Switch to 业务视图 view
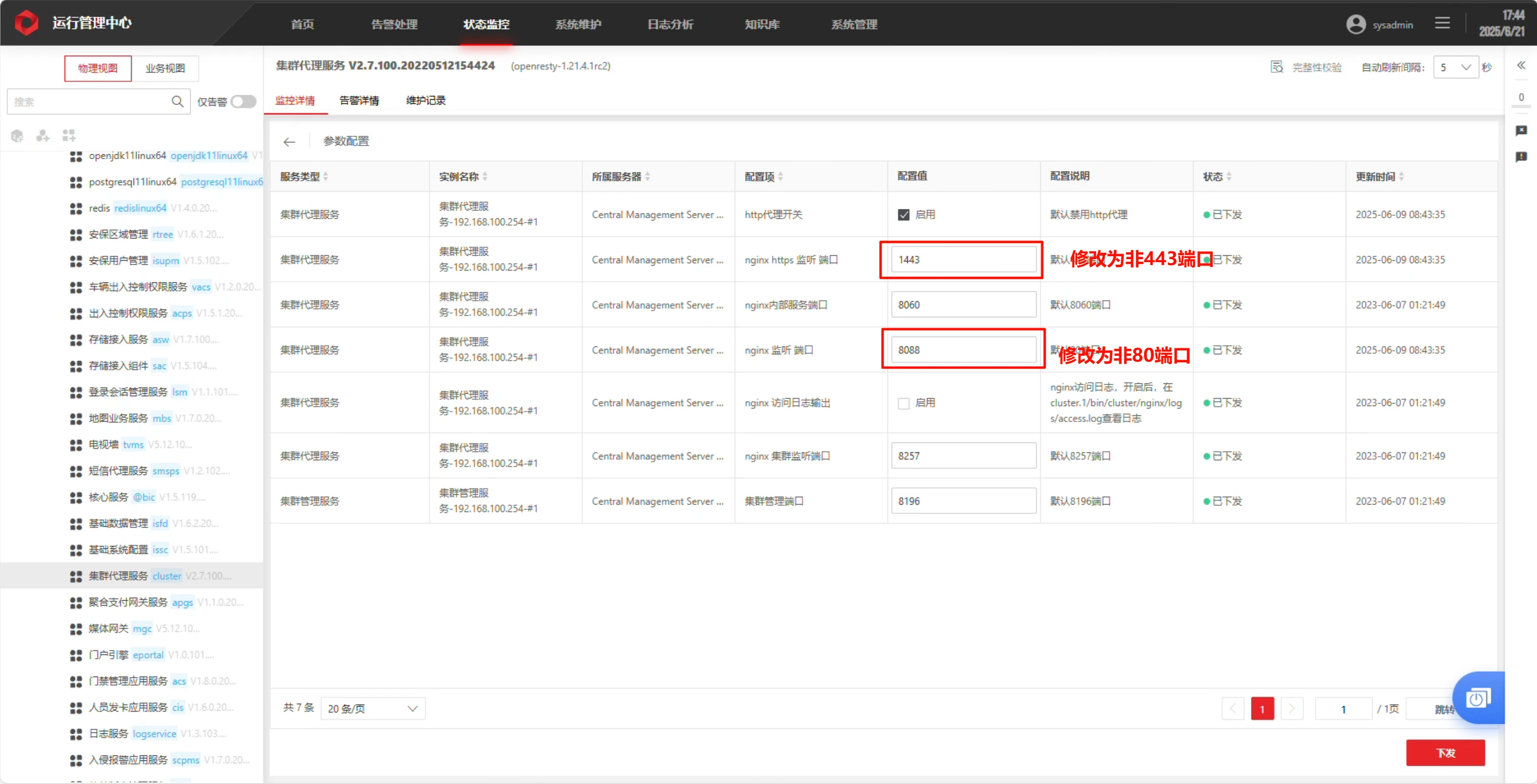 coord(165,68)
